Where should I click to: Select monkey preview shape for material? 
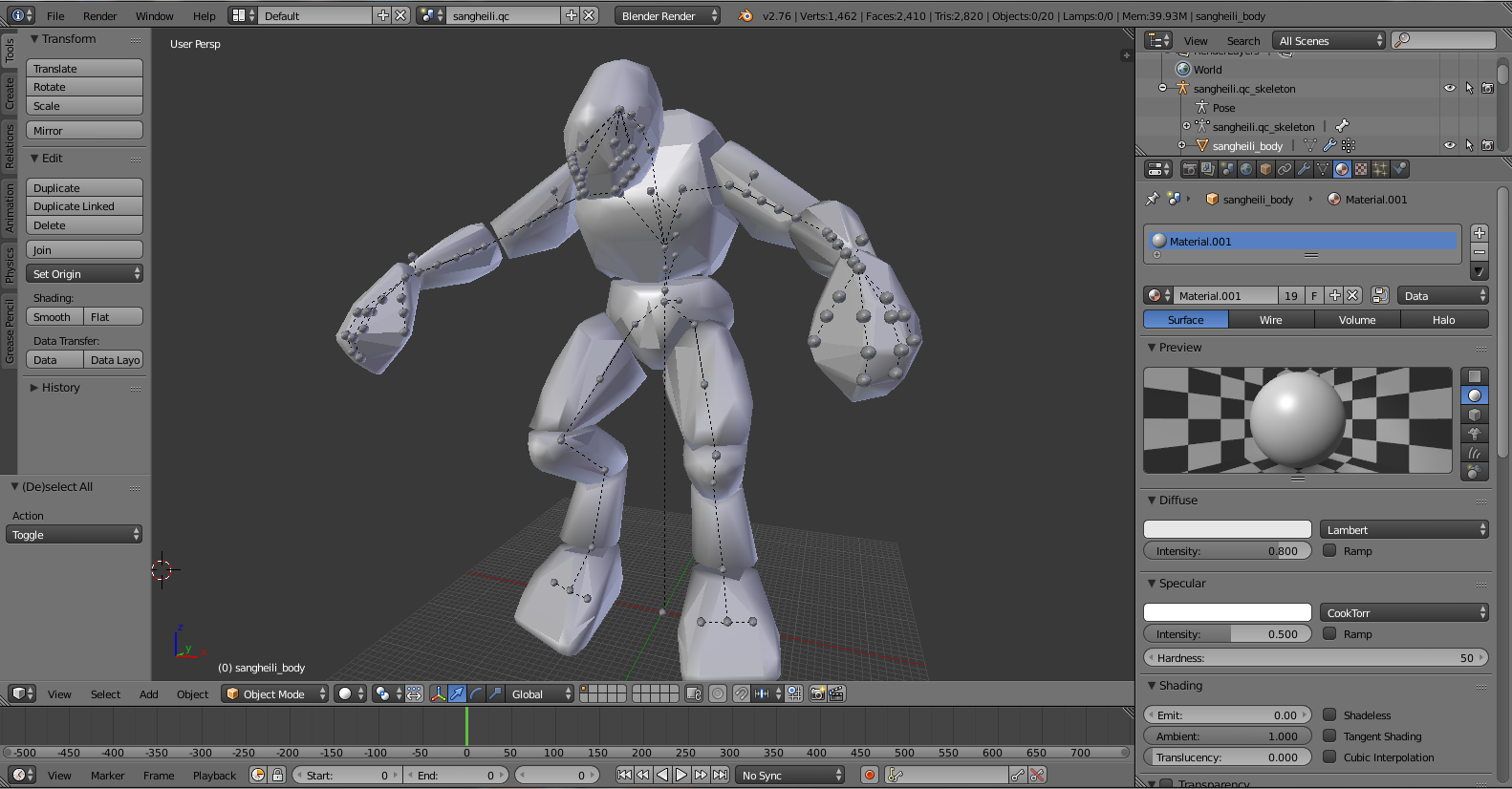[1475, 434]
